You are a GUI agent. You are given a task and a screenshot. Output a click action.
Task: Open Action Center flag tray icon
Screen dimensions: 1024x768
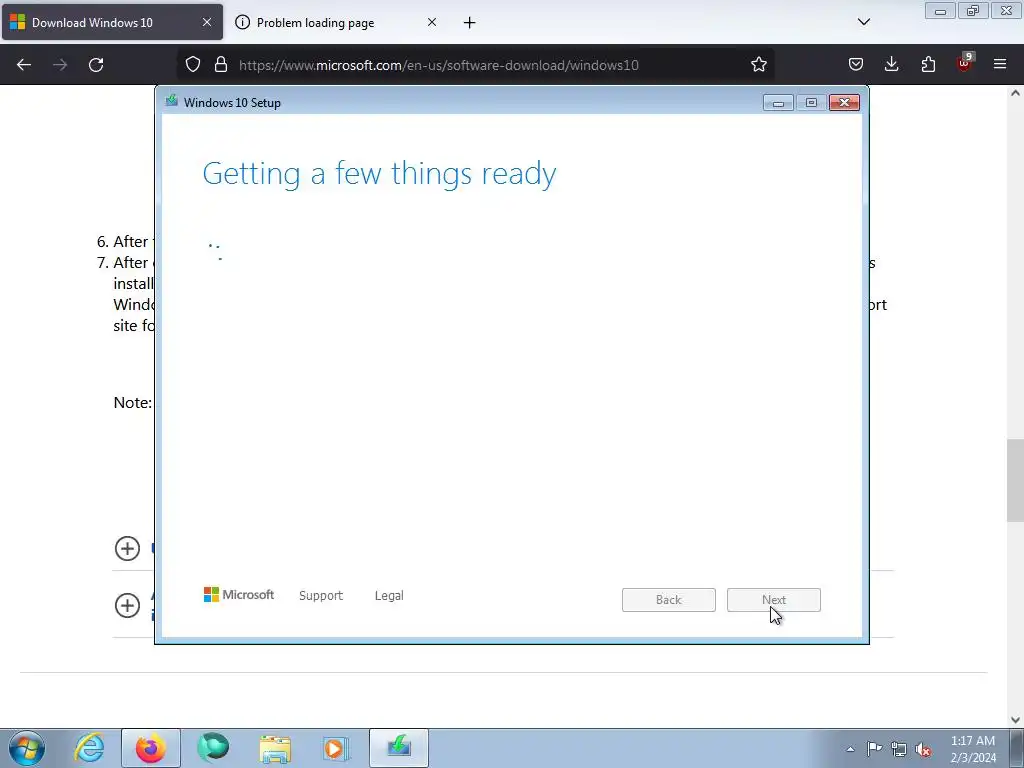874,749
